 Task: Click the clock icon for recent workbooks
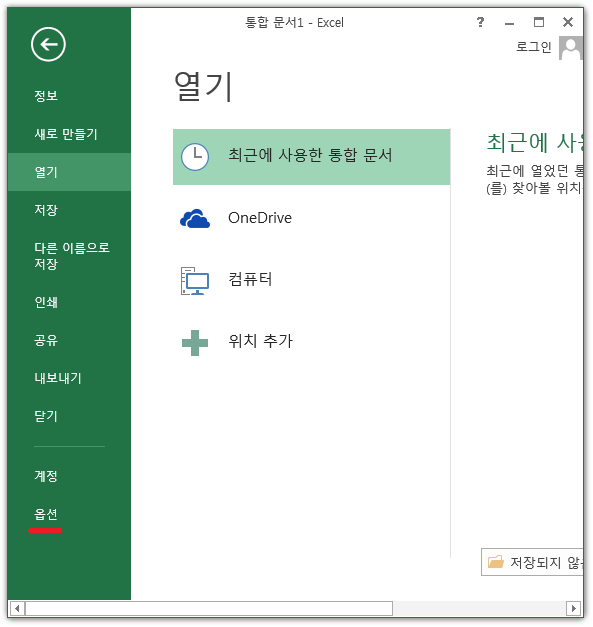pos(195,157)
